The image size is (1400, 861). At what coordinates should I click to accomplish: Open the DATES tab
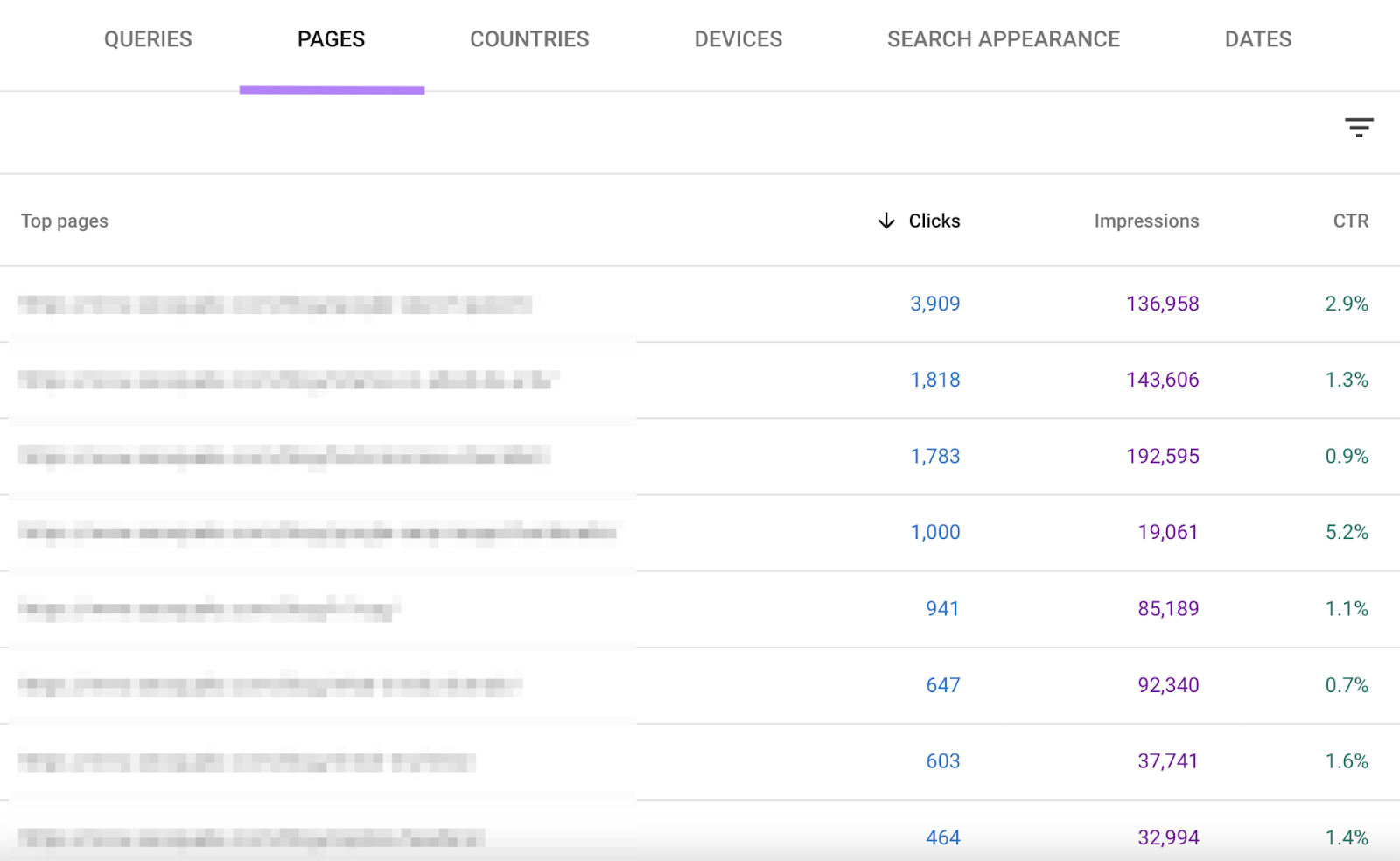1257,38
